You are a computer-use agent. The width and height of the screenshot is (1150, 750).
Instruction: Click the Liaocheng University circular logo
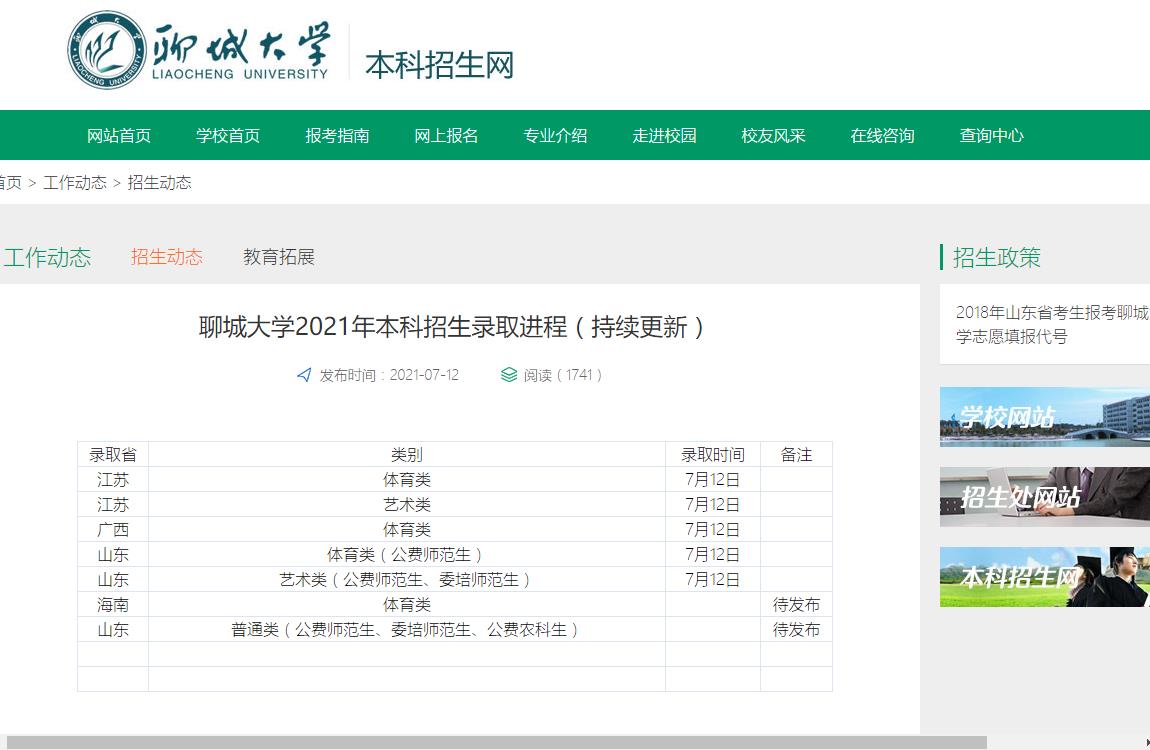[x=107, y=51]
